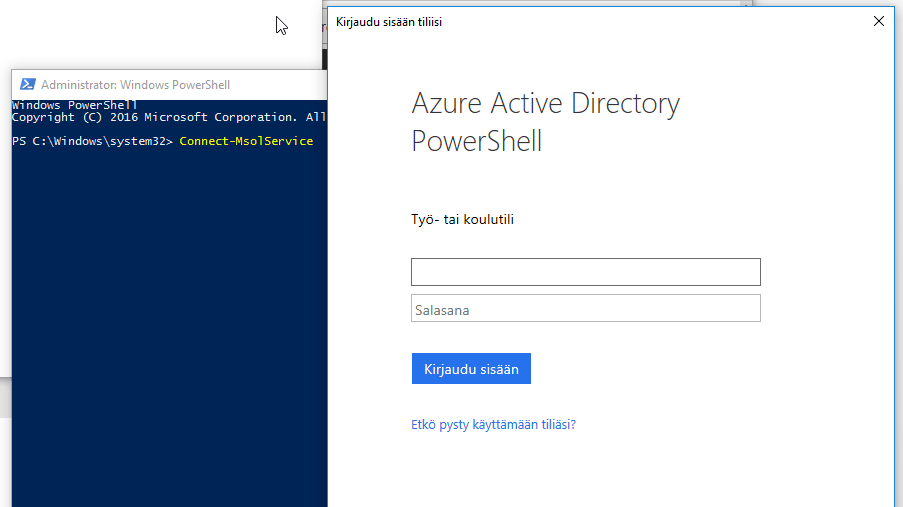Click the Kirjaudu sisään tiliisi dialog title
The height and width of the screenshot is (507, 903).
(389, 21)
